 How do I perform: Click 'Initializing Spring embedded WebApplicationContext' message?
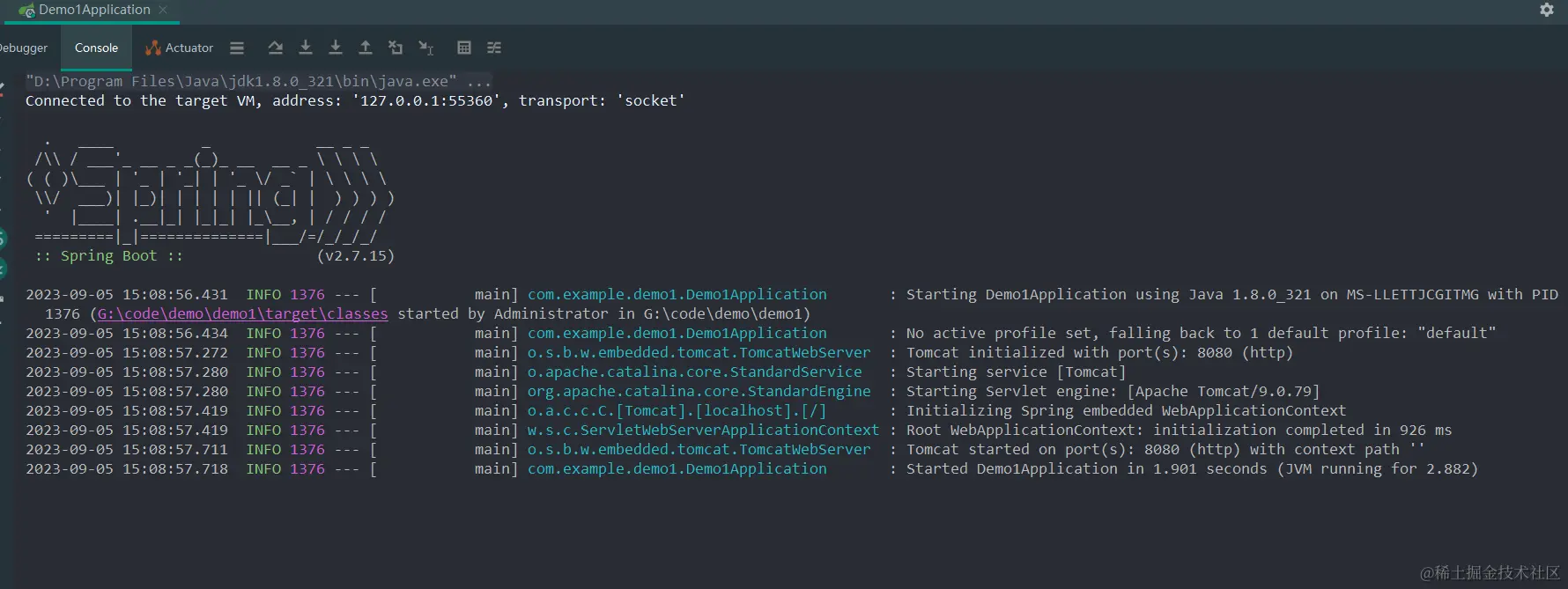tap(1126, 410)
